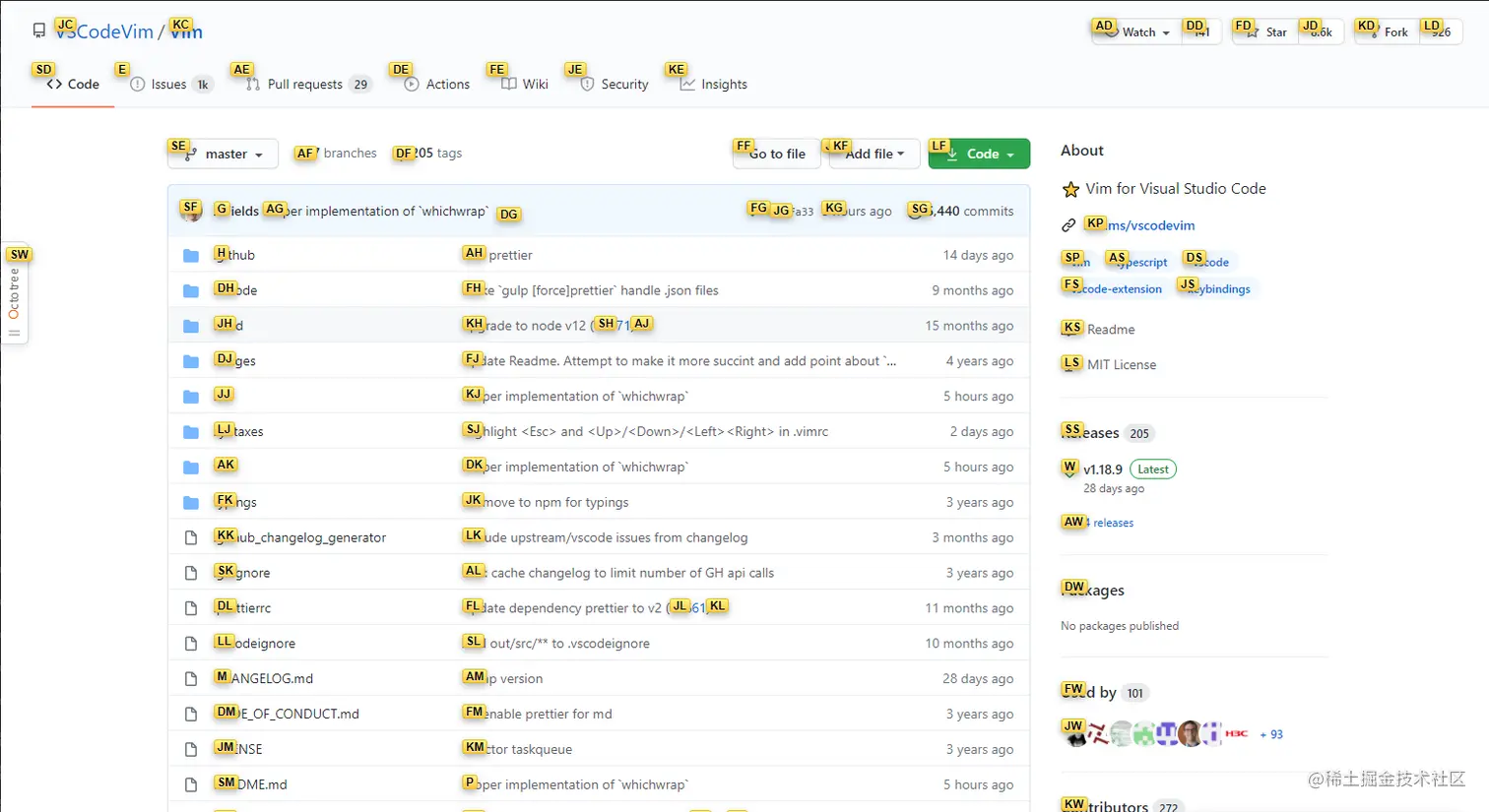Screen dimensions: 1489x812
Task: Open commit 'out/src/** to .vscodeignore'
Action: [x=557, y=644]
